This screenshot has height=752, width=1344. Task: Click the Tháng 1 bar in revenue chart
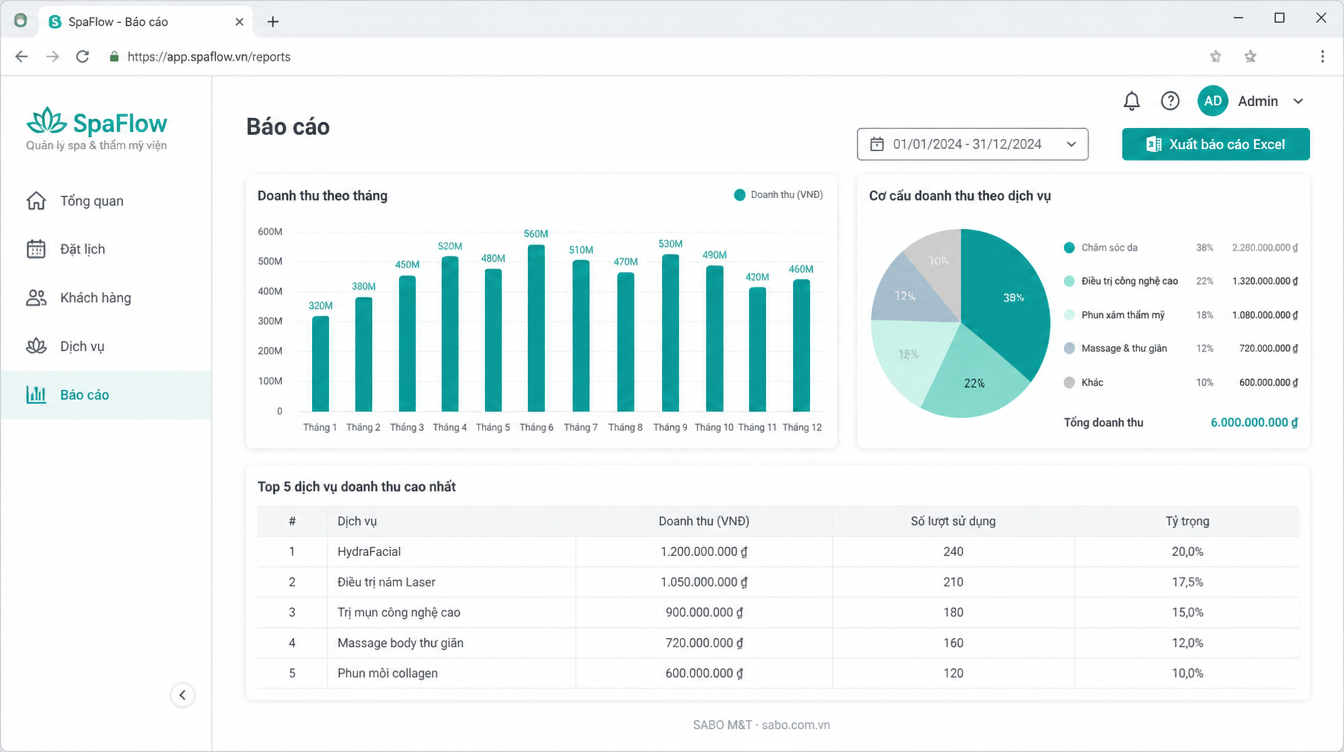[x=320, y=364]
